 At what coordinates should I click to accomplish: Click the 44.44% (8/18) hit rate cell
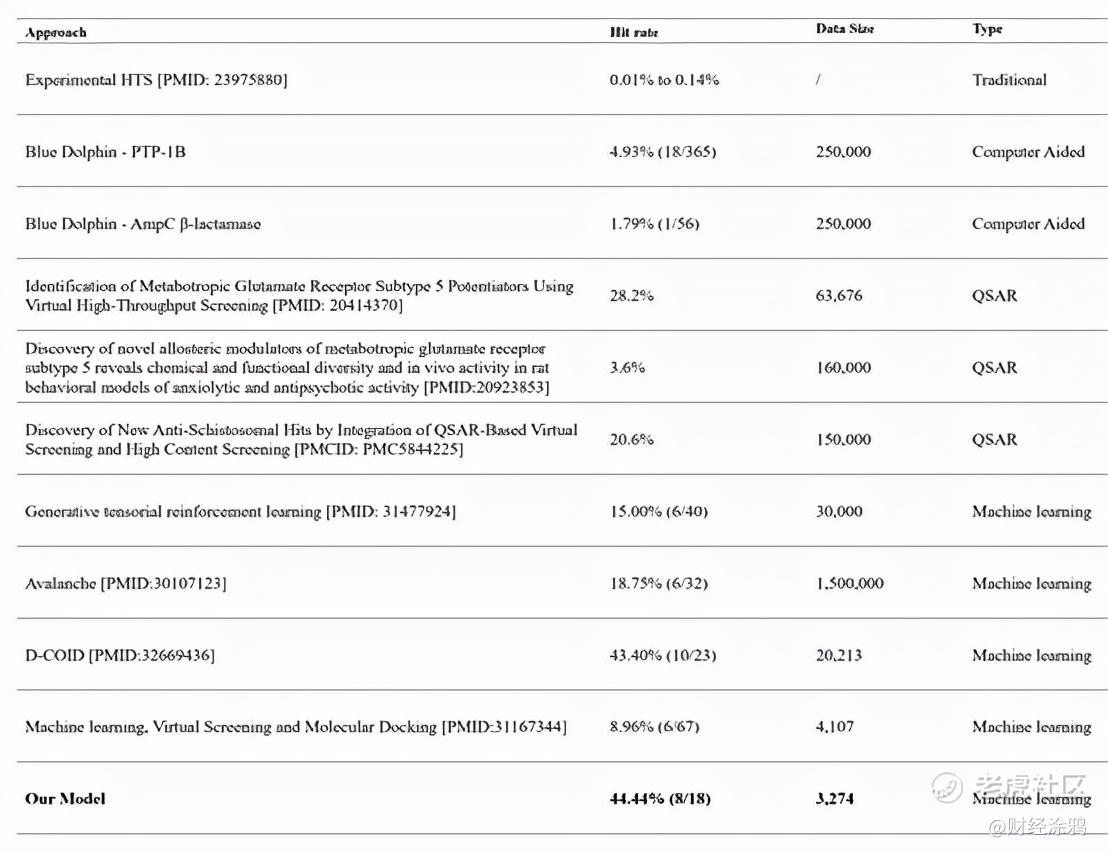pos(660,799)
